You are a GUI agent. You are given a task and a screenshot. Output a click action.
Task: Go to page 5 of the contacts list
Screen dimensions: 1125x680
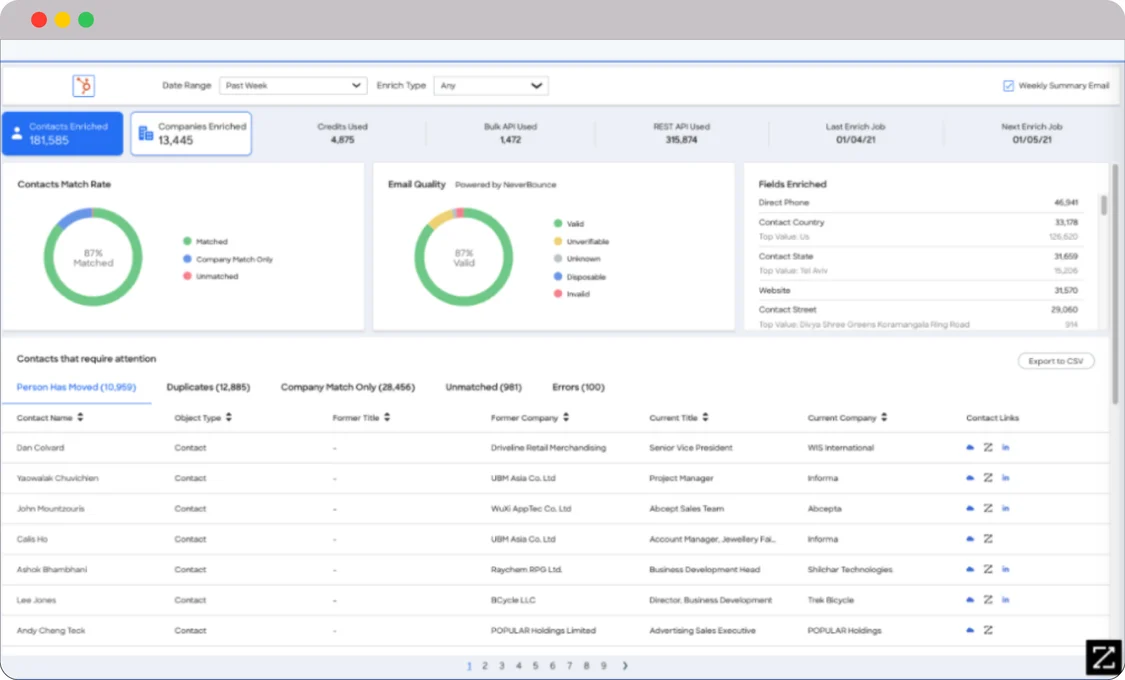536,664
